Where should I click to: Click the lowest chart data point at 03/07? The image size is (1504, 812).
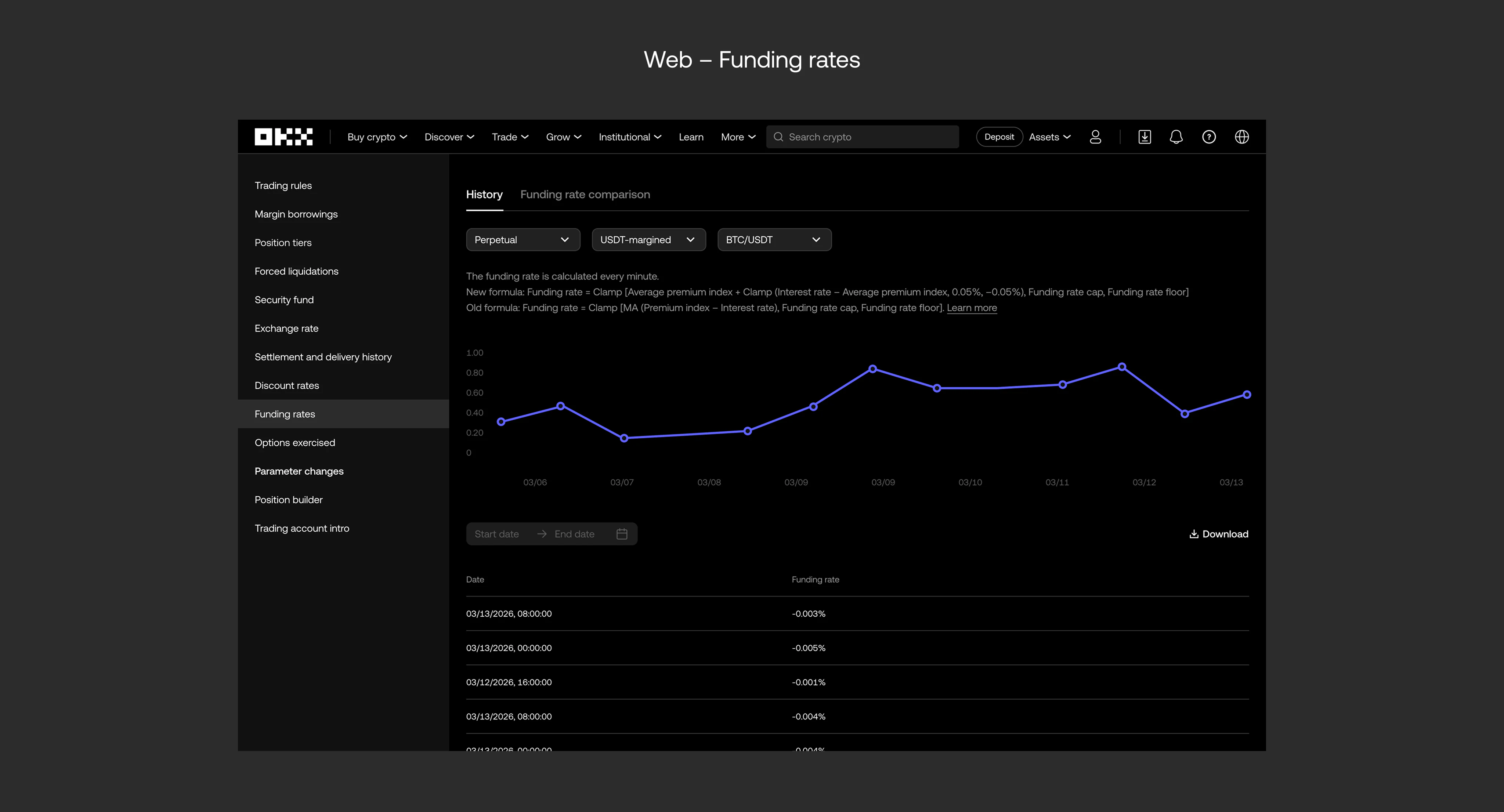[624, 438]
